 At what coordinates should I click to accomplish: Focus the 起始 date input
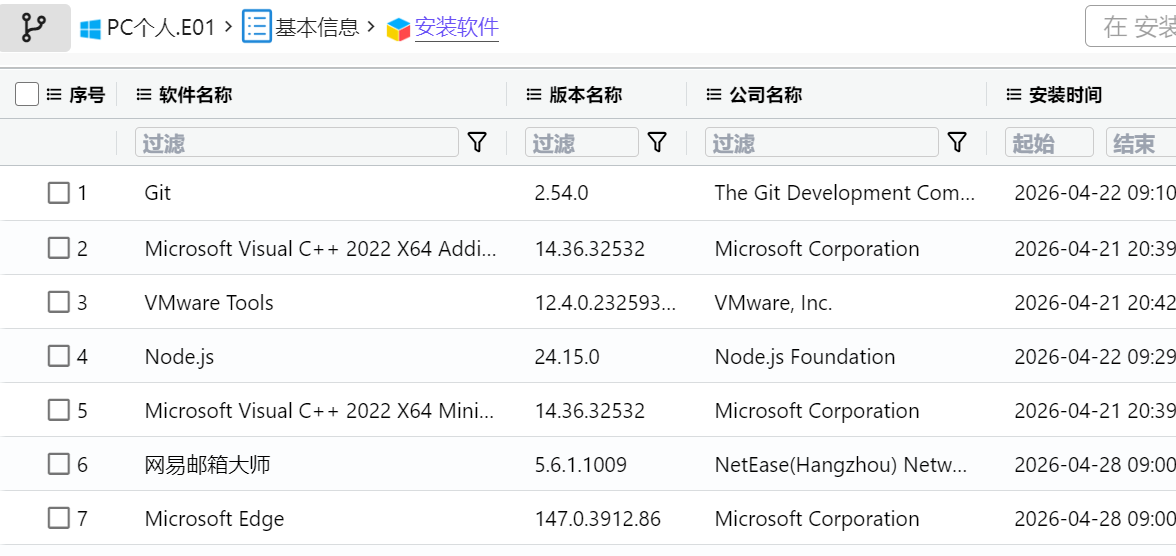(1049, 142)
